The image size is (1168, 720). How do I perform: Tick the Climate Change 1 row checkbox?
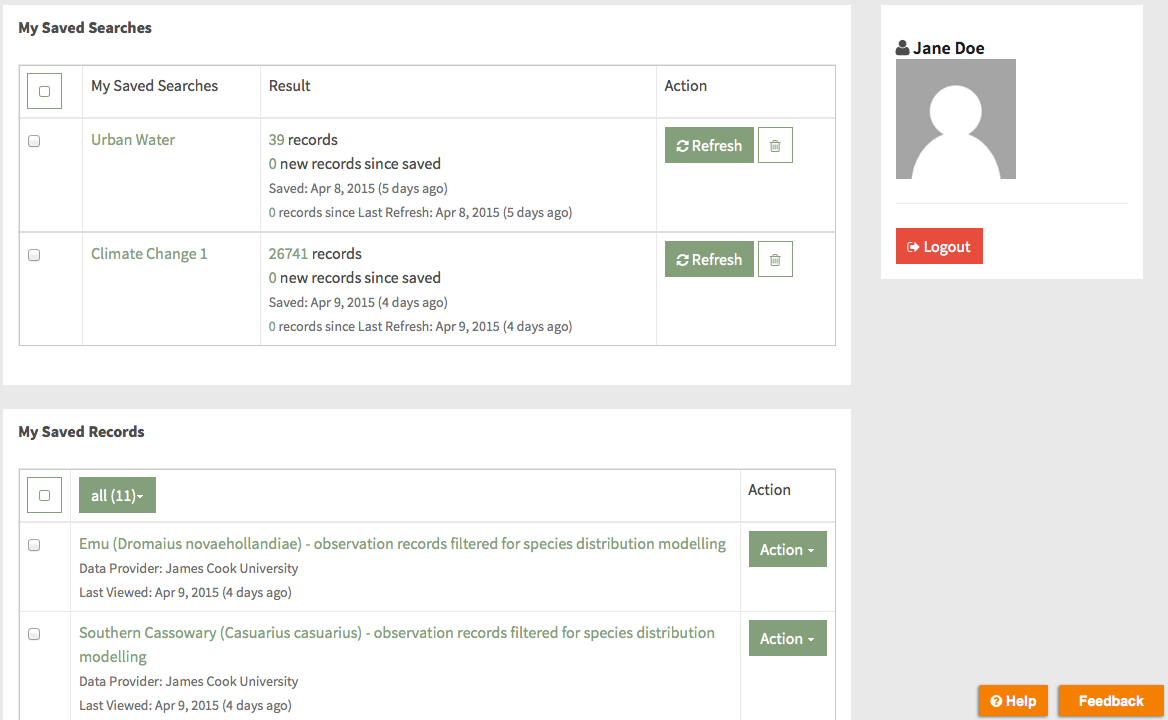click(34, 255)
